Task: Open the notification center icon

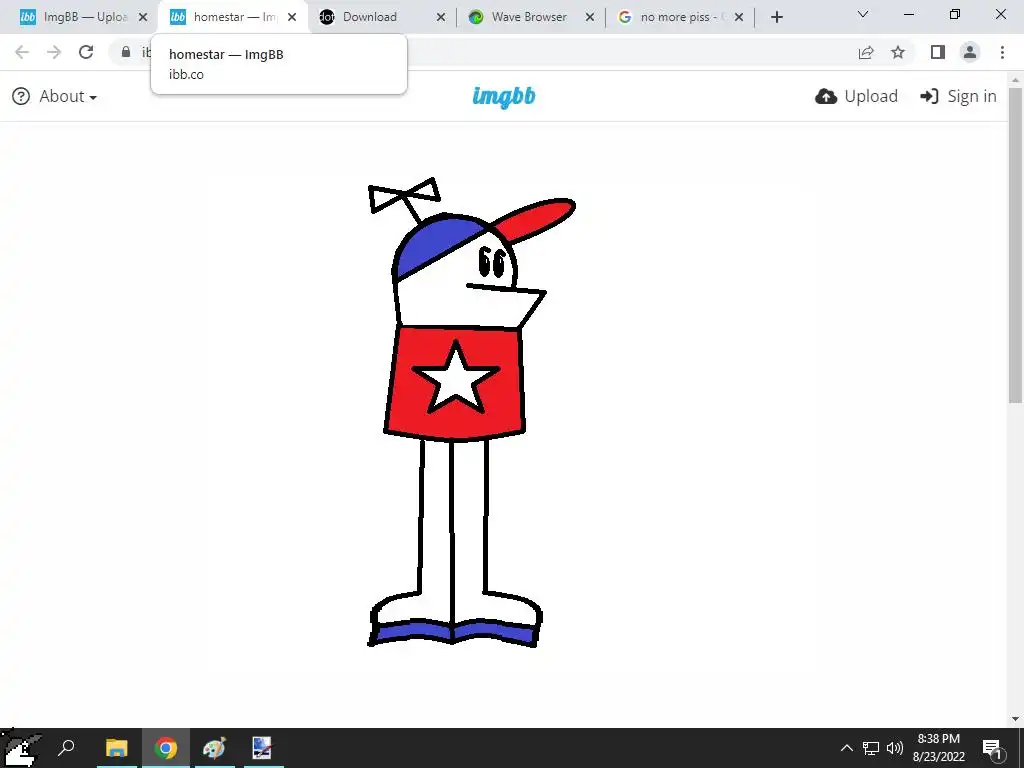Action: tap(992, 748)
